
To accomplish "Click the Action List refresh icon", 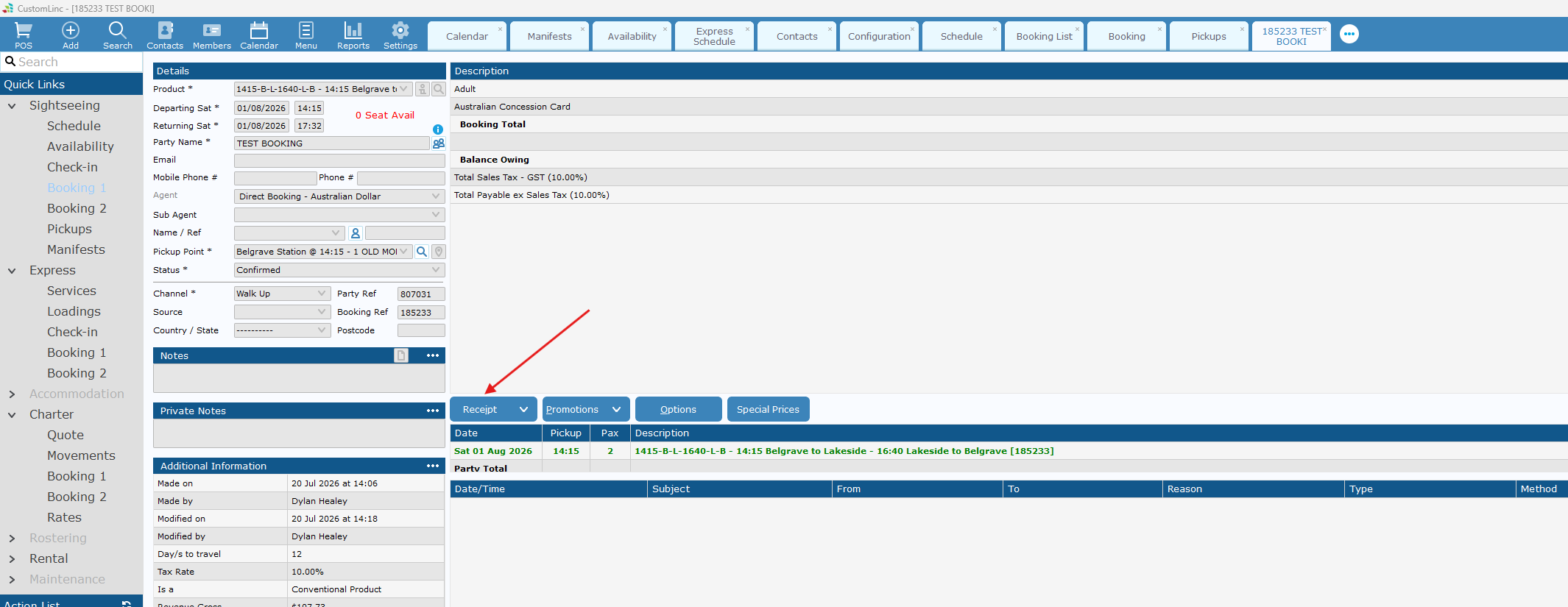I will (x=127, y=603).
